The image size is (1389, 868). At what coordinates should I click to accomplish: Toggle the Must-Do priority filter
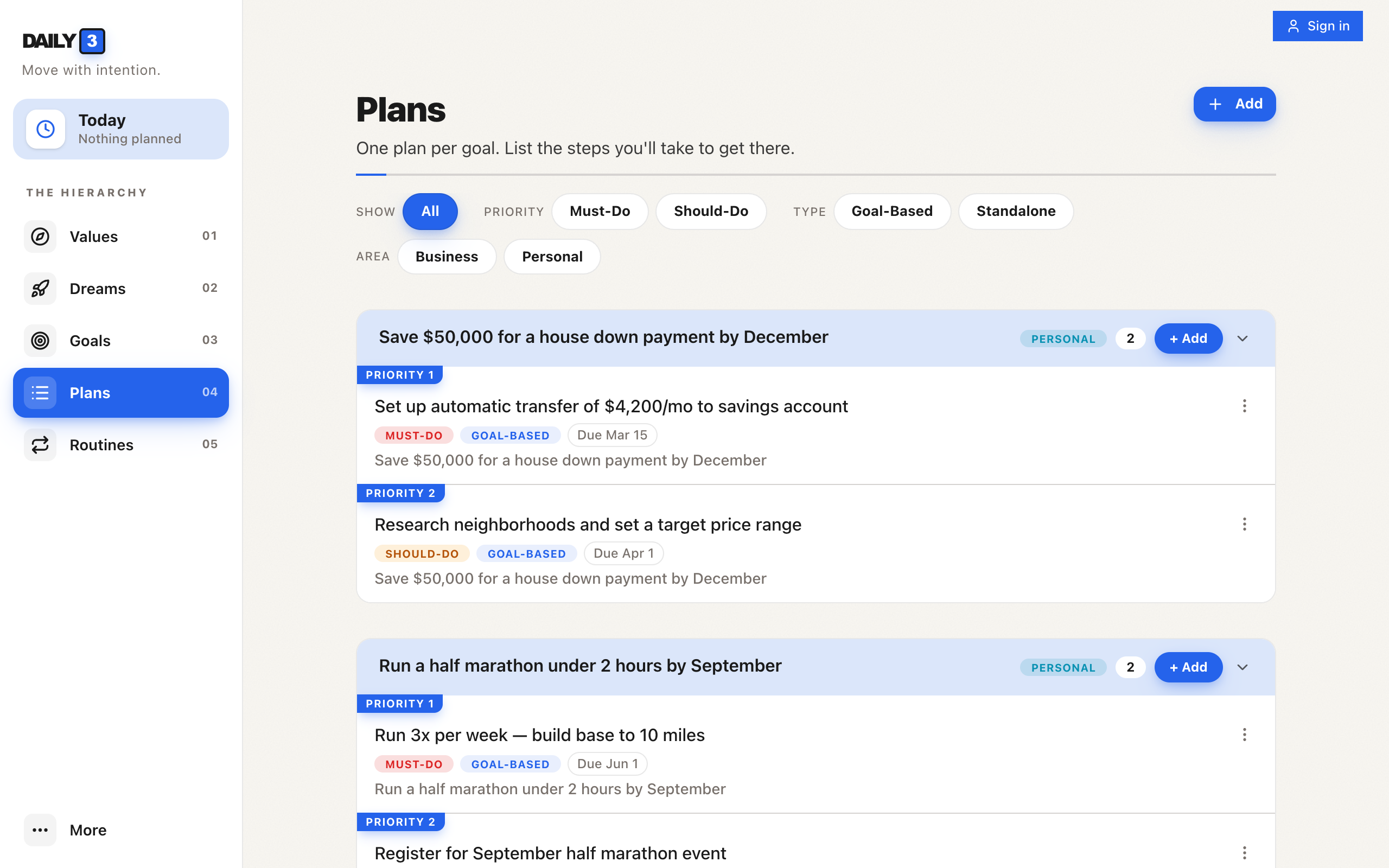pos(600,211)
